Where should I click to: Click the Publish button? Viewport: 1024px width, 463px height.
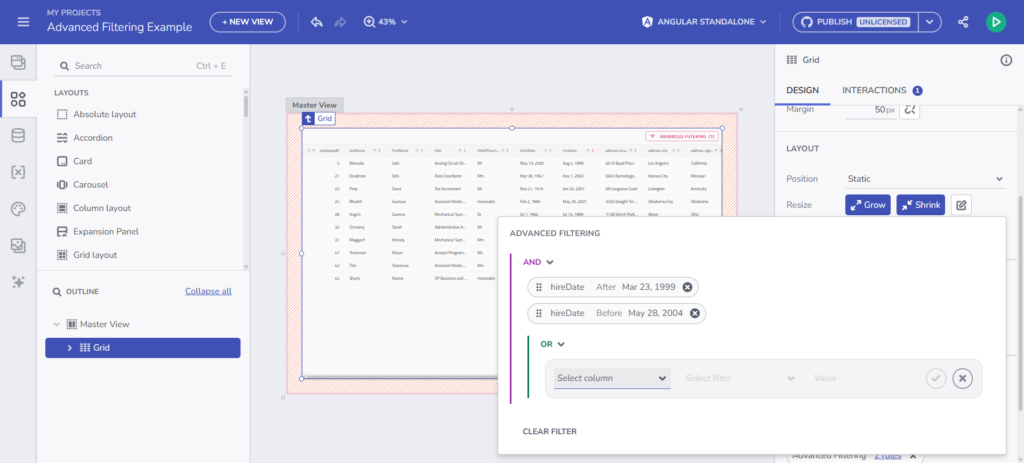856,22
